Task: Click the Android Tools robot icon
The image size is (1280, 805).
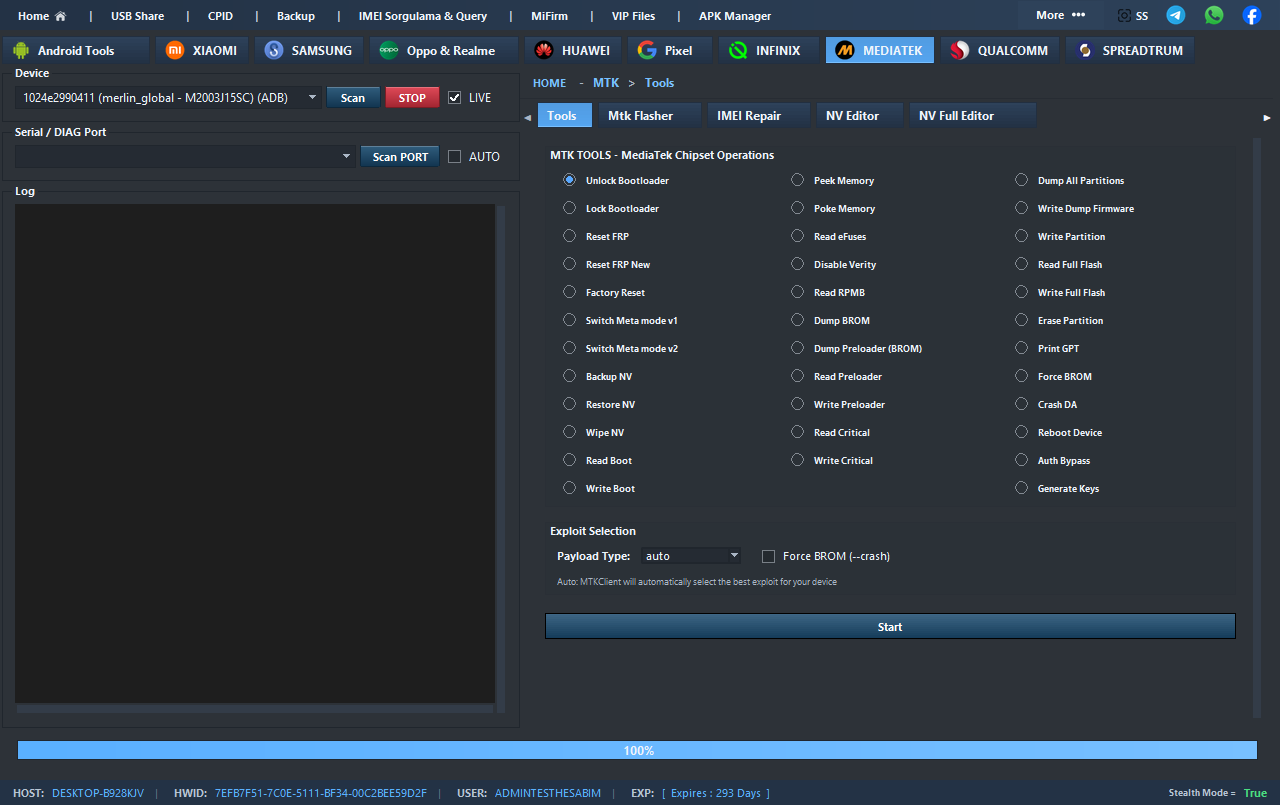Action: [21, 50]
